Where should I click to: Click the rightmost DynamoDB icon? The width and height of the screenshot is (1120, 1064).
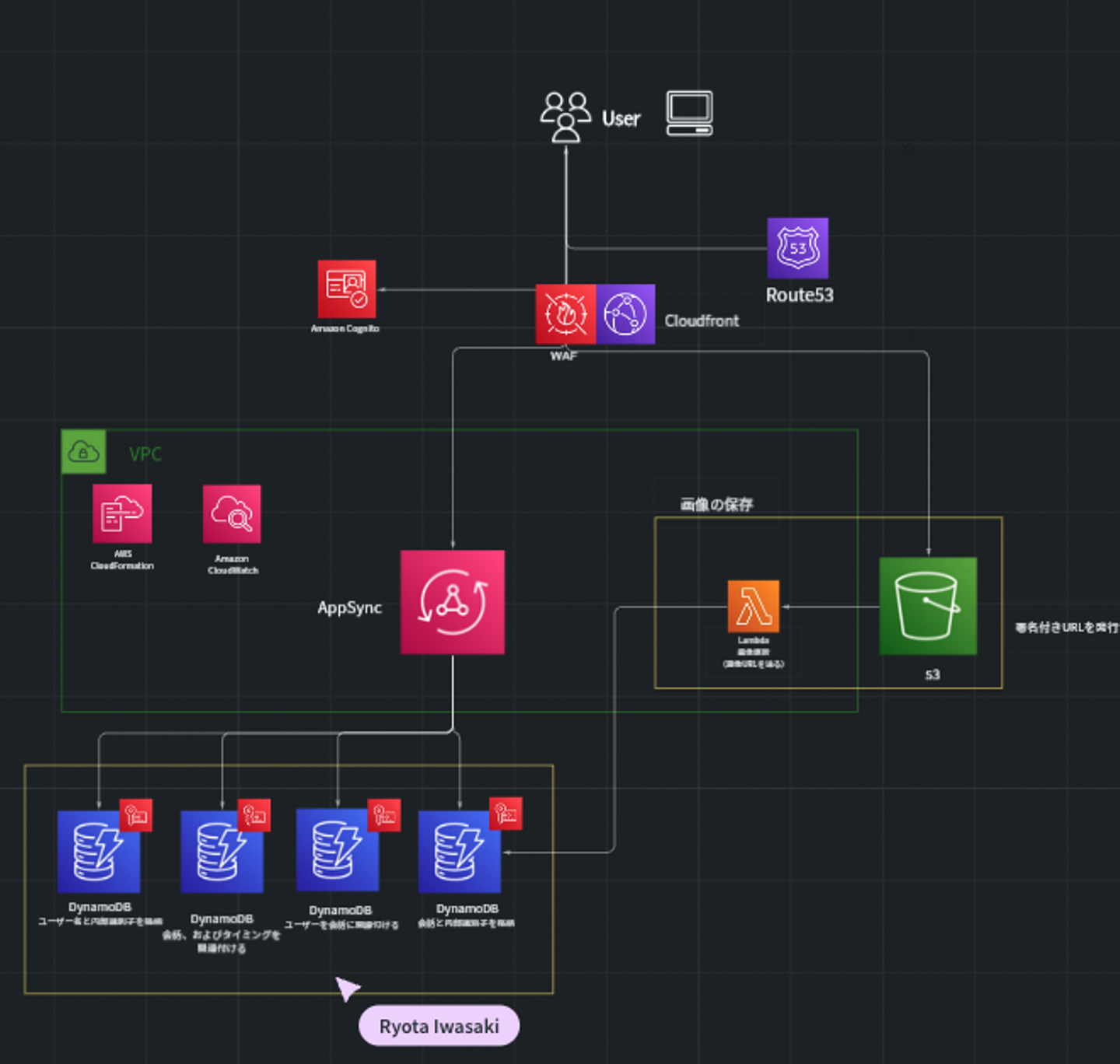(459, 852)
